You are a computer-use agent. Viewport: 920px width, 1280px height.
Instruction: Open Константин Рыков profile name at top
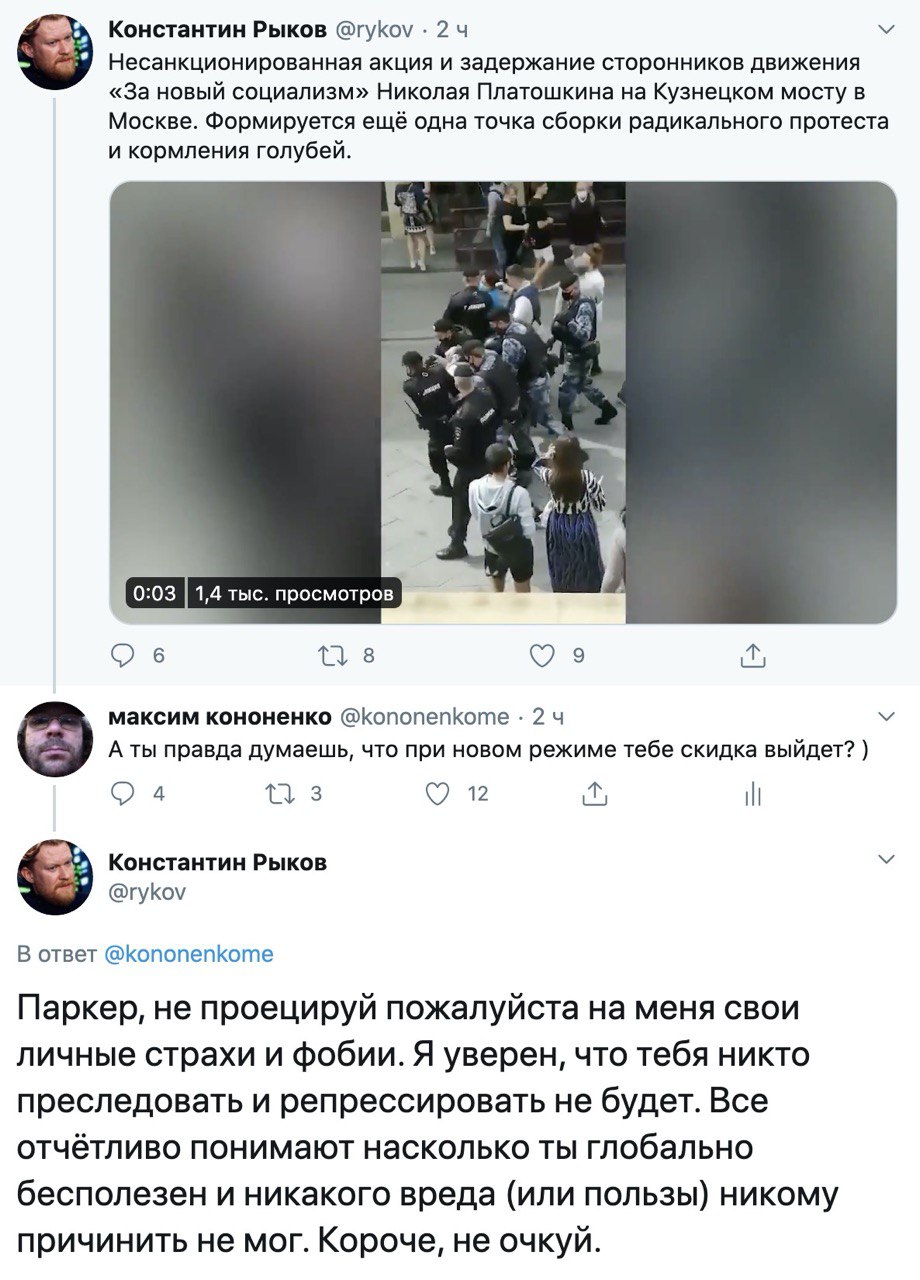[217, 28]
